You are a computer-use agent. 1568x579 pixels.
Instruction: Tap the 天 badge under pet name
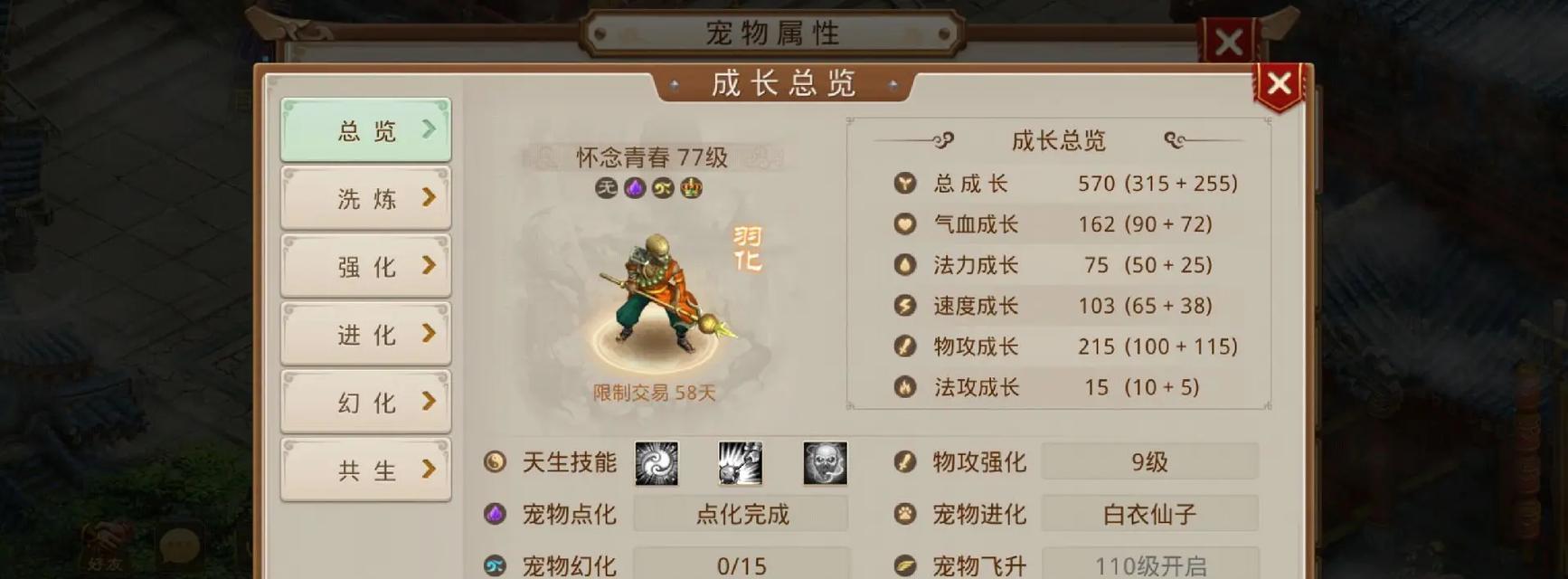pos(607,188)
